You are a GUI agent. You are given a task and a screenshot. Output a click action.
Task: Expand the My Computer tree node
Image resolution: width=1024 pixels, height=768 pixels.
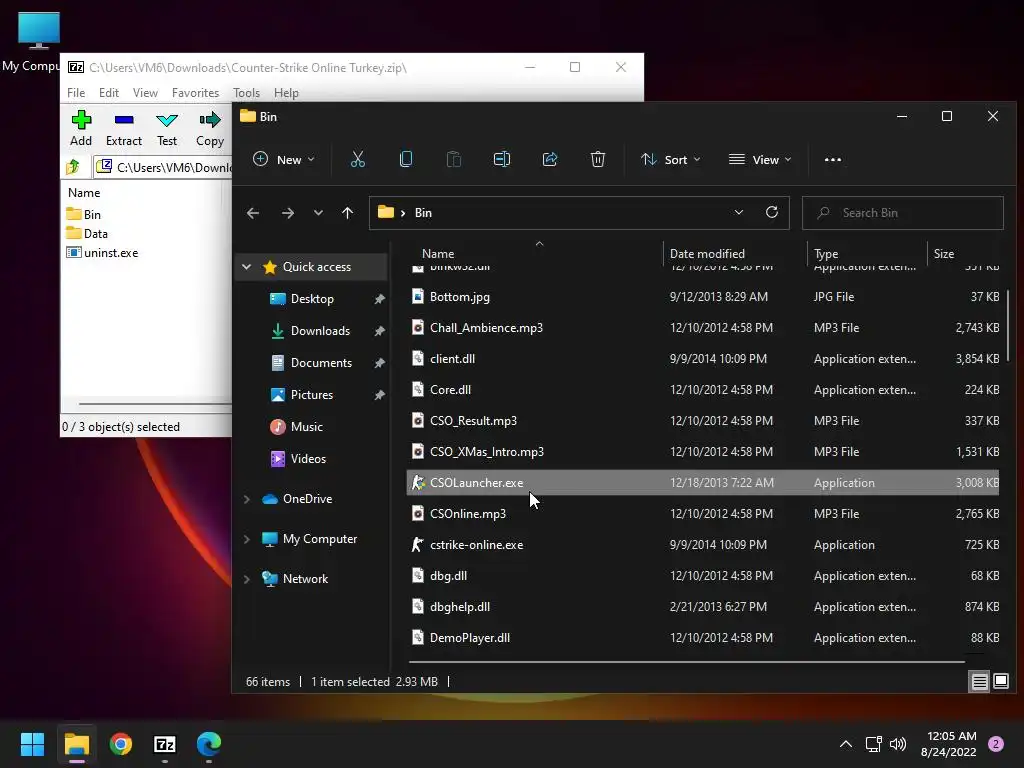(246, 539)
